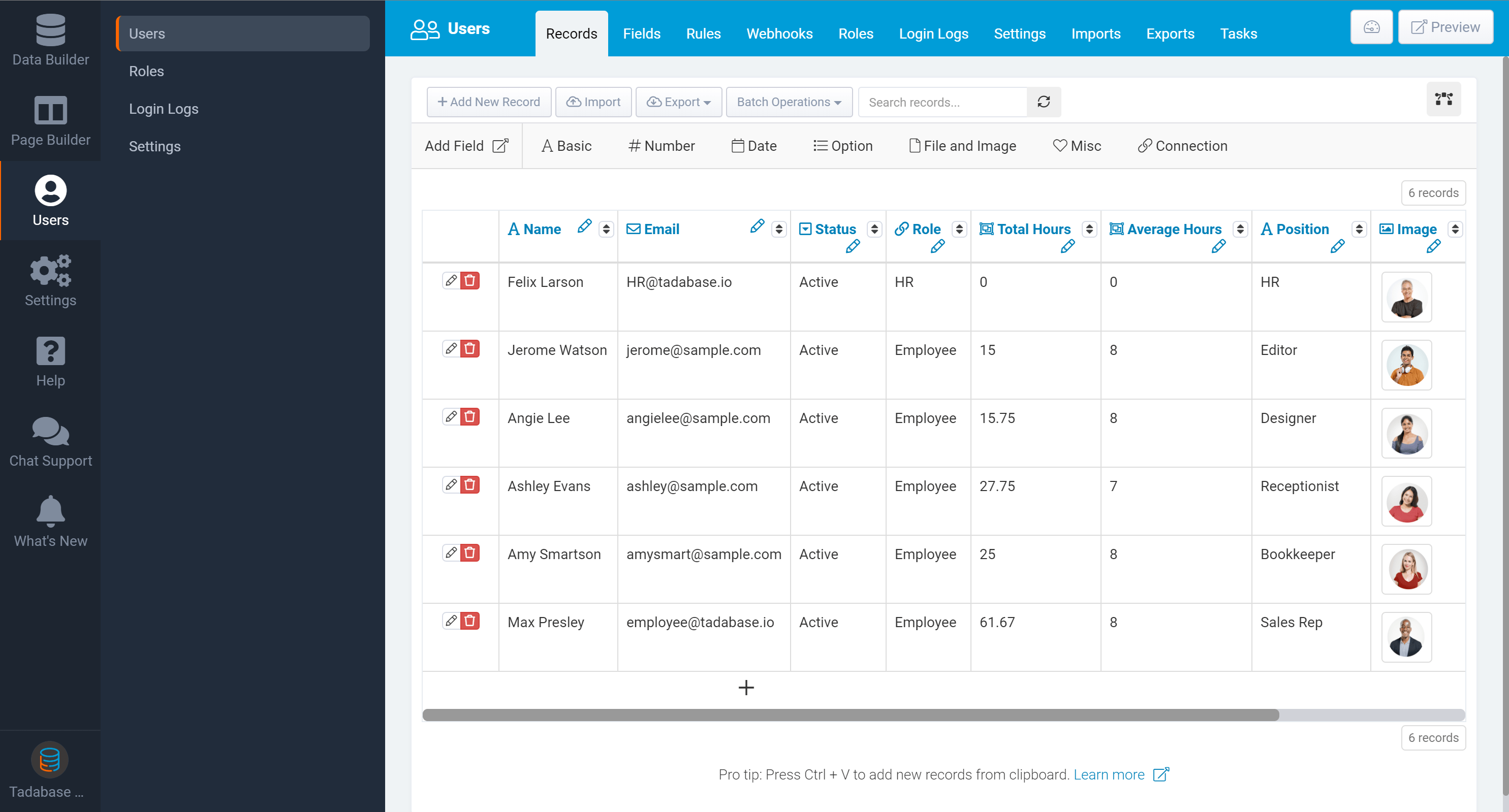Screen dimensions: 1509x812
Task: Click the Add New Record button
Action: coord(489,102)
